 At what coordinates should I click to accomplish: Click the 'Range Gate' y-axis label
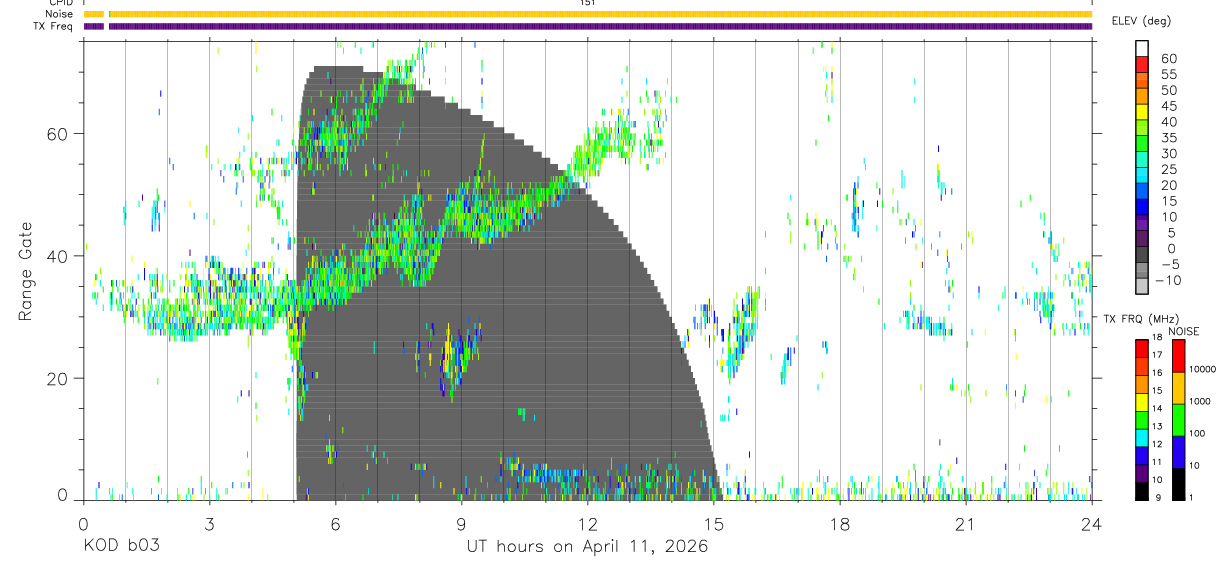[x=26, y=271]
